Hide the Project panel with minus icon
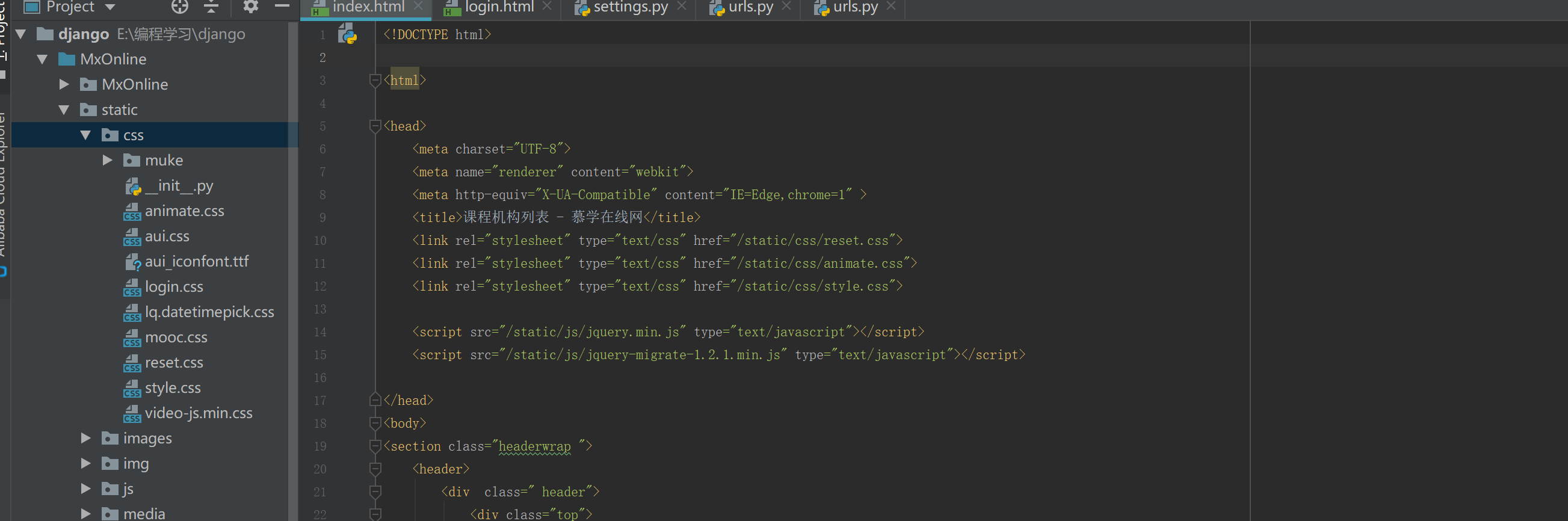This screenshot has height=521, width=1568. 282,7
